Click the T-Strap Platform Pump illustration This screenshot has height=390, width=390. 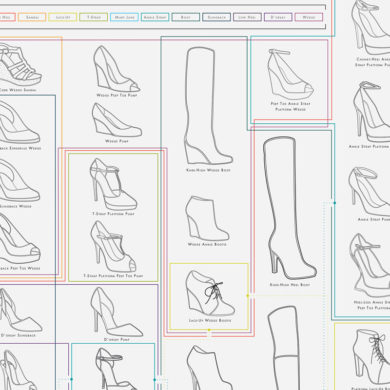pyautogui.click(x=113, y=184)
